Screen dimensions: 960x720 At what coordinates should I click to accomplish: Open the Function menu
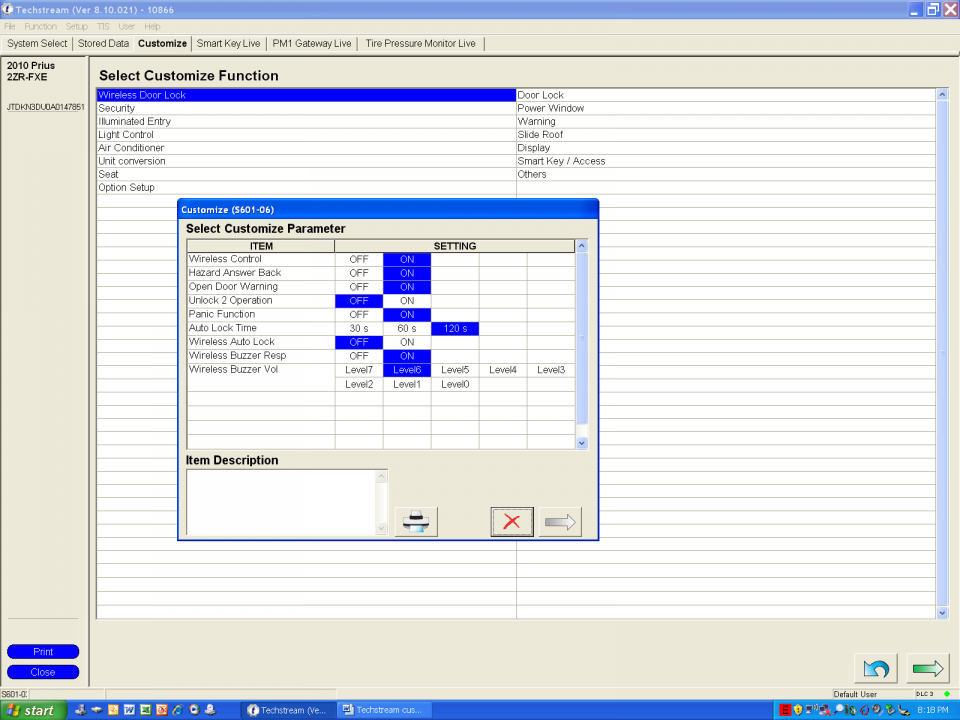pyautogui.click(x=40, y=26)
